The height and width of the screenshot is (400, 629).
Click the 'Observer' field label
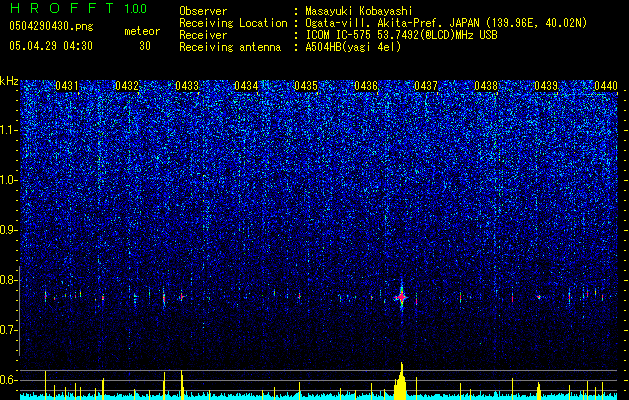click(x=203, y=11)
